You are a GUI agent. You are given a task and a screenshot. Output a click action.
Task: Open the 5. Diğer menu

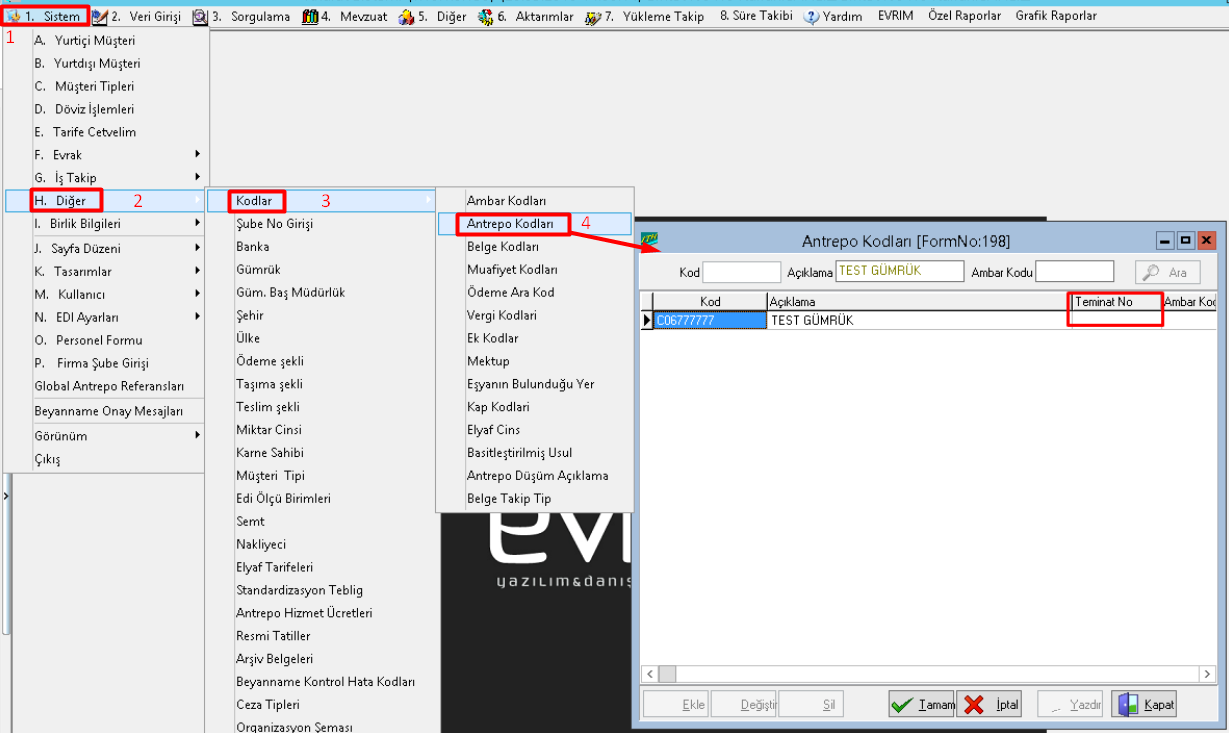click(x=432, y=16)
